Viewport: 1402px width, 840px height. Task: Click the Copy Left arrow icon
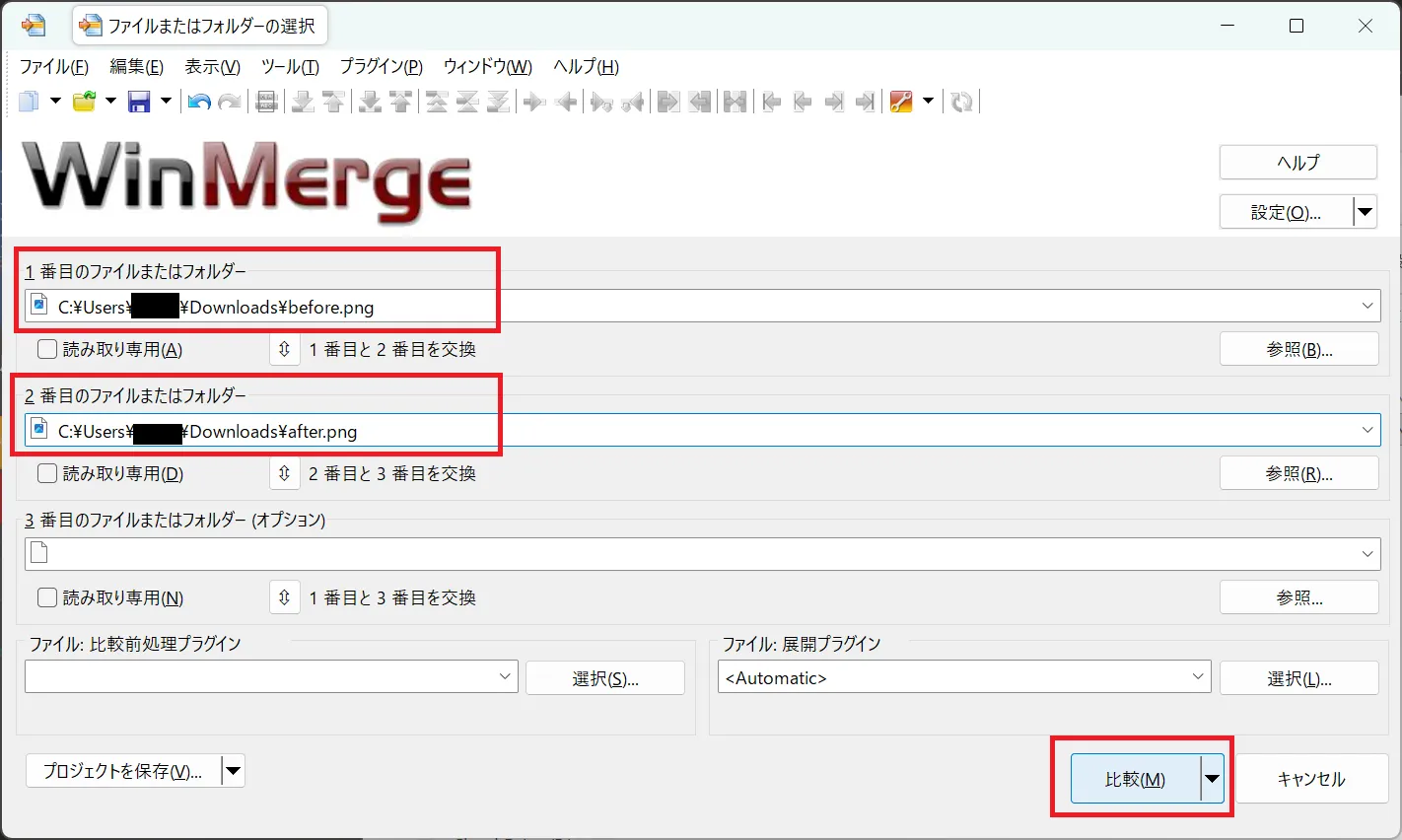[566, 101]
